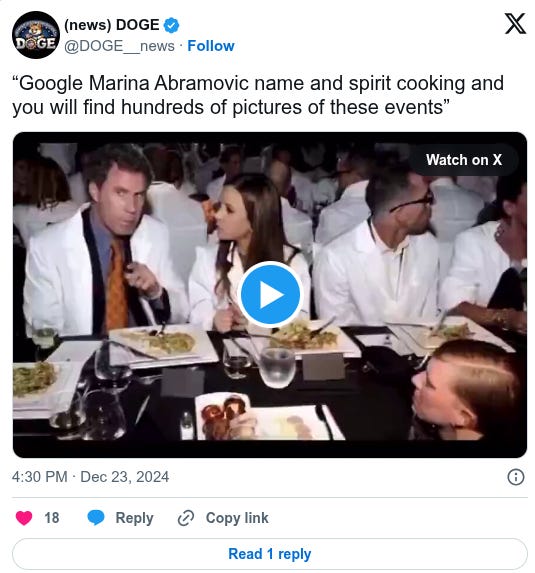The image size is (535, 573).
Task: Click the Copy link text
Action: coord(237,518)
